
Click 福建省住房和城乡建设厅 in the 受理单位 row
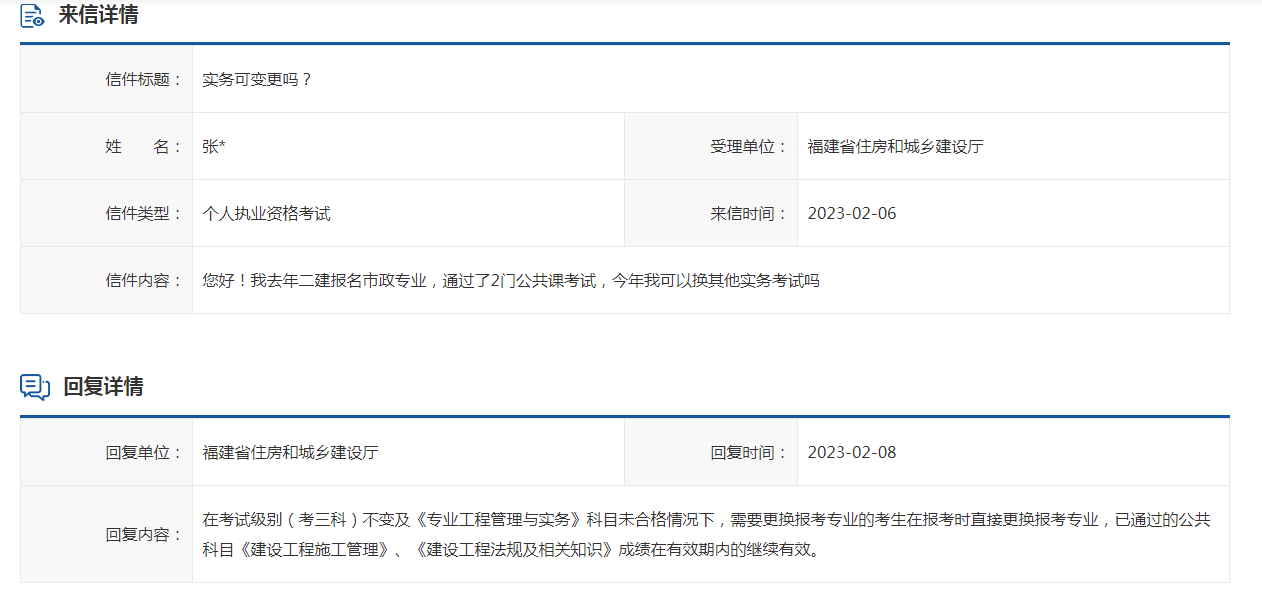pyautogui.click(x=896, y=147)
